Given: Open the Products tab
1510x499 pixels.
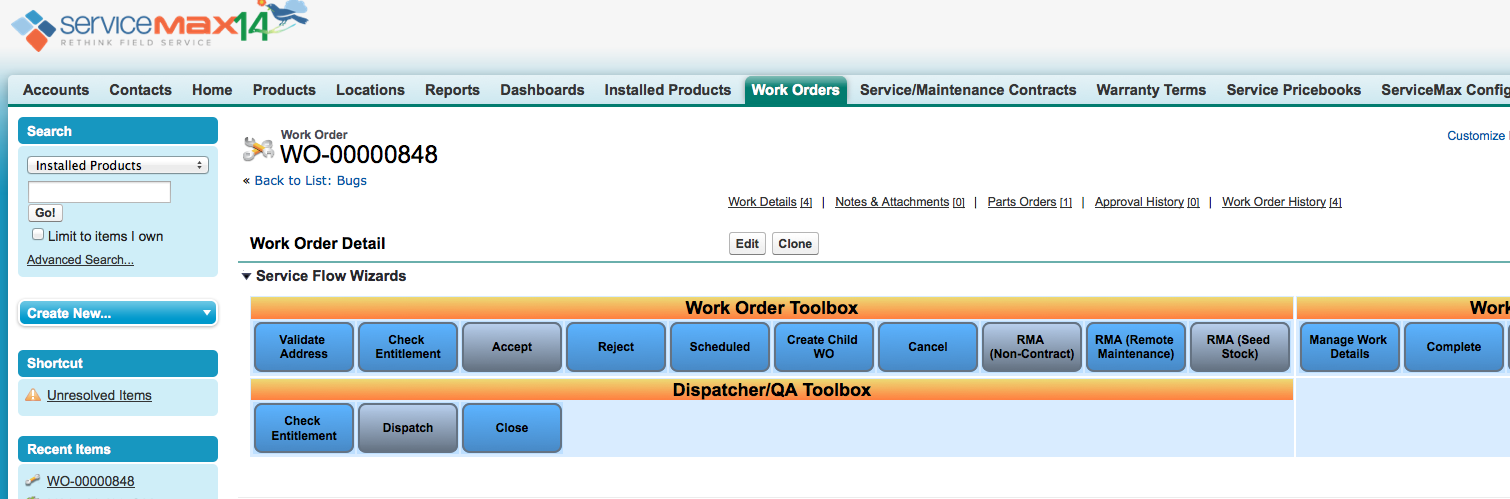Looking at the screenshot, I should point(284,90).
